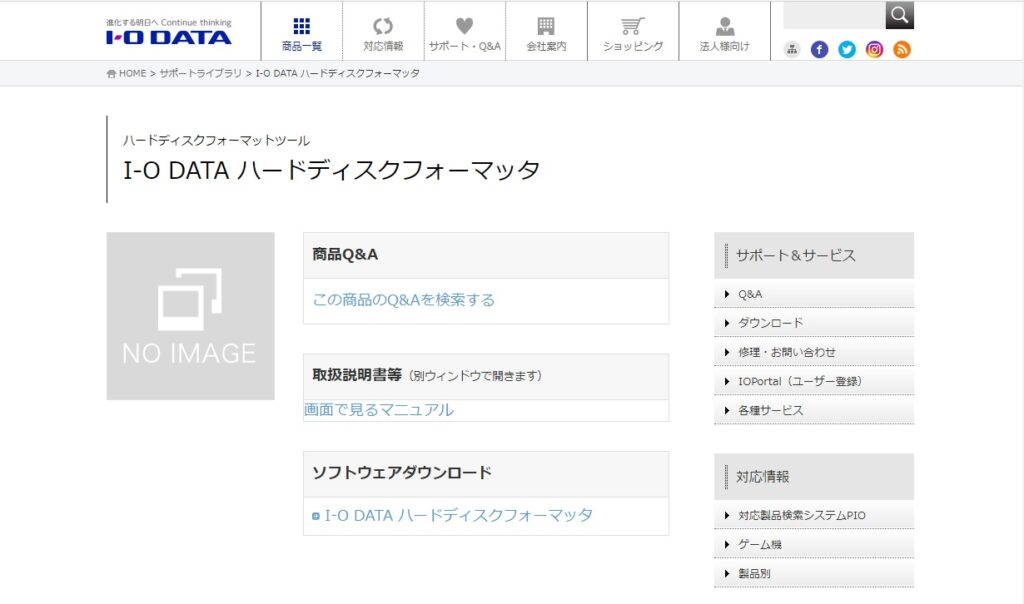Open the Twitter icon
The width and height of the screenshot is (1024, 604).
tap(846, 50)
